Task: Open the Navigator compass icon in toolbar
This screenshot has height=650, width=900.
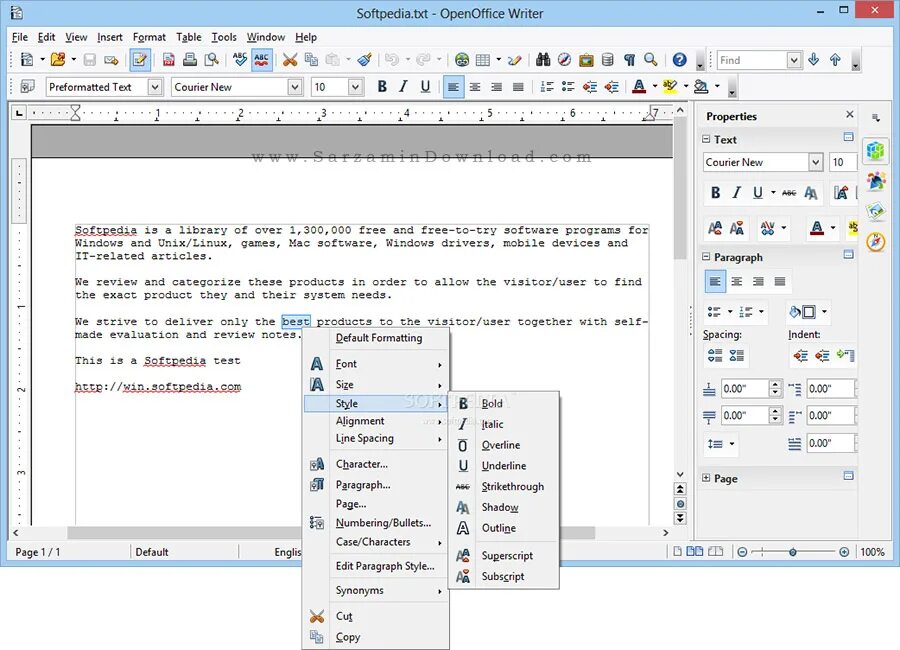Action: tap(564, 60)
